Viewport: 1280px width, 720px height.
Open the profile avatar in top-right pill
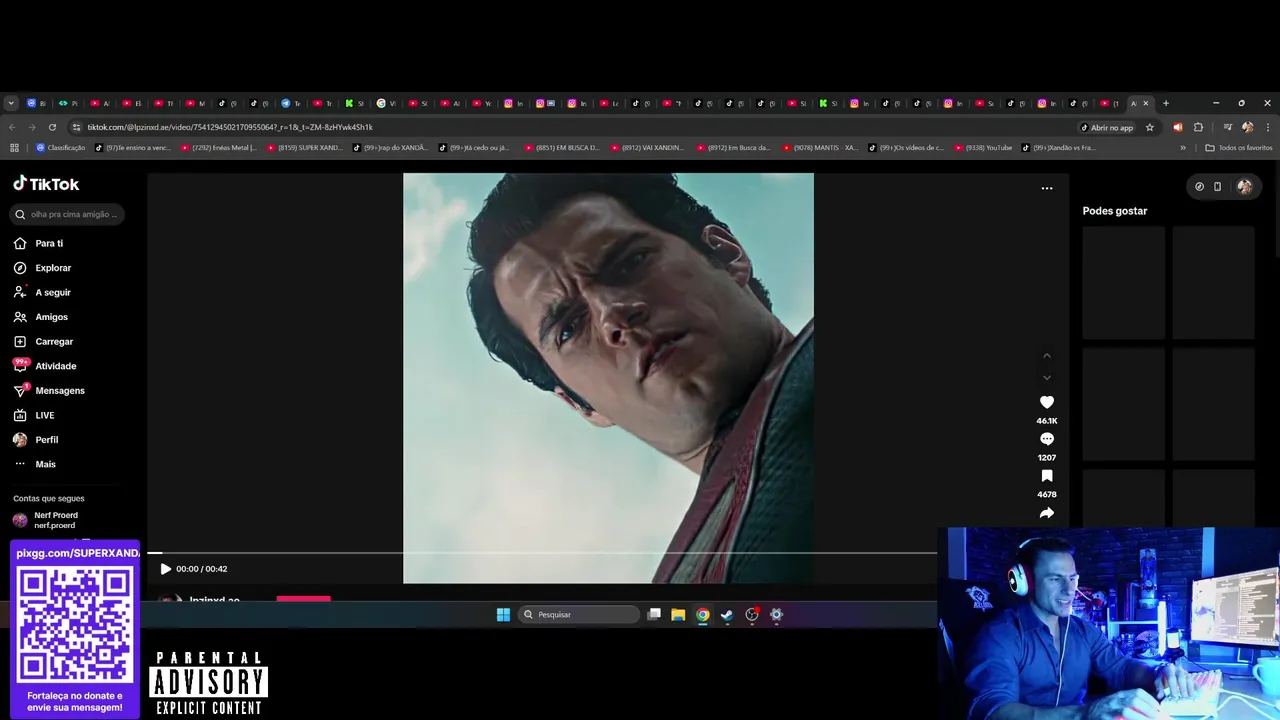[x=1244, y=186]
